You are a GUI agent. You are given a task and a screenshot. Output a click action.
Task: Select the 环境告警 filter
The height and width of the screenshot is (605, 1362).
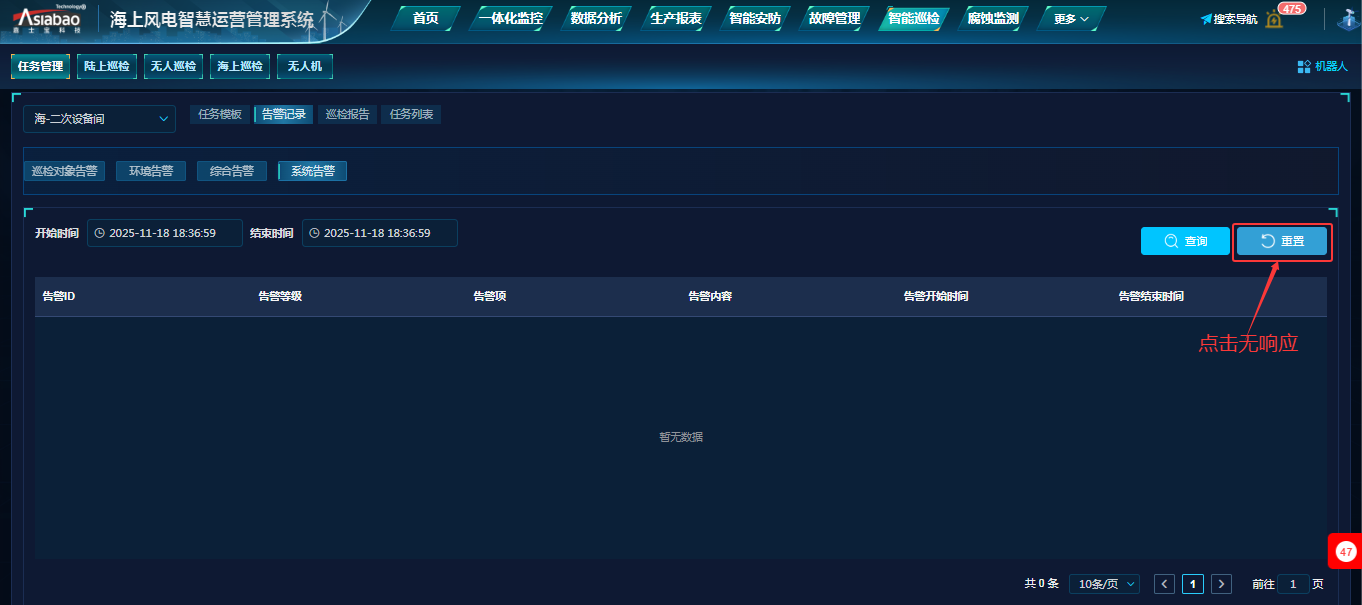click(151, 171)
